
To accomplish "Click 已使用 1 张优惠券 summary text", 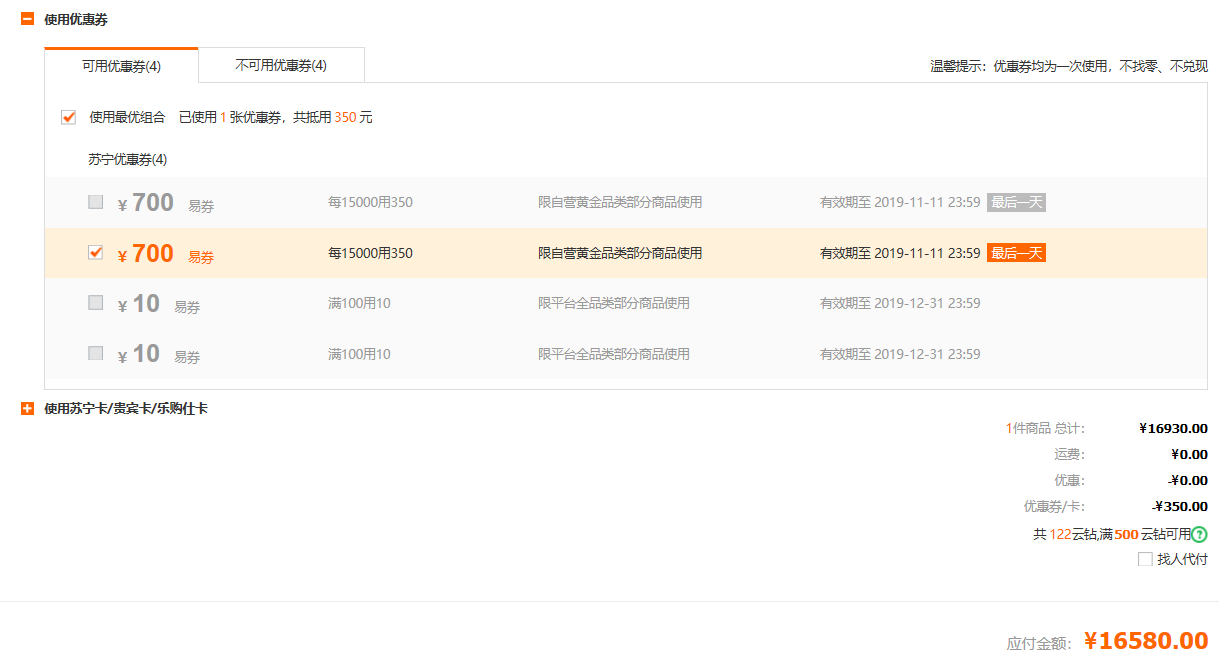I will tap(233, 117).
